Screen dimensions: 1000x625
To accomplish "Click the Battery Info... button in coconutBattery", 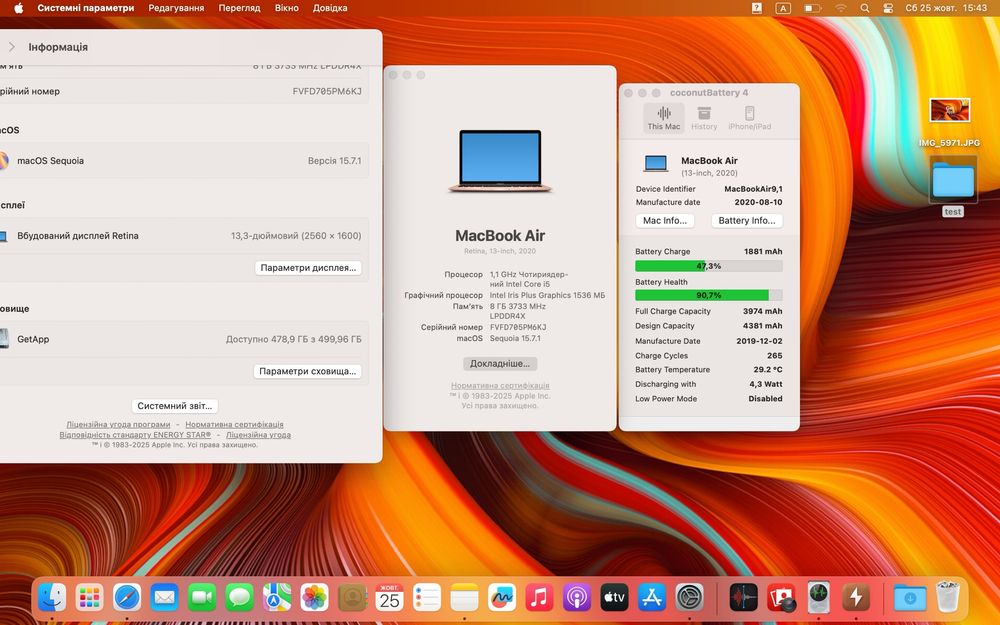I will click(x=747, y=221).
